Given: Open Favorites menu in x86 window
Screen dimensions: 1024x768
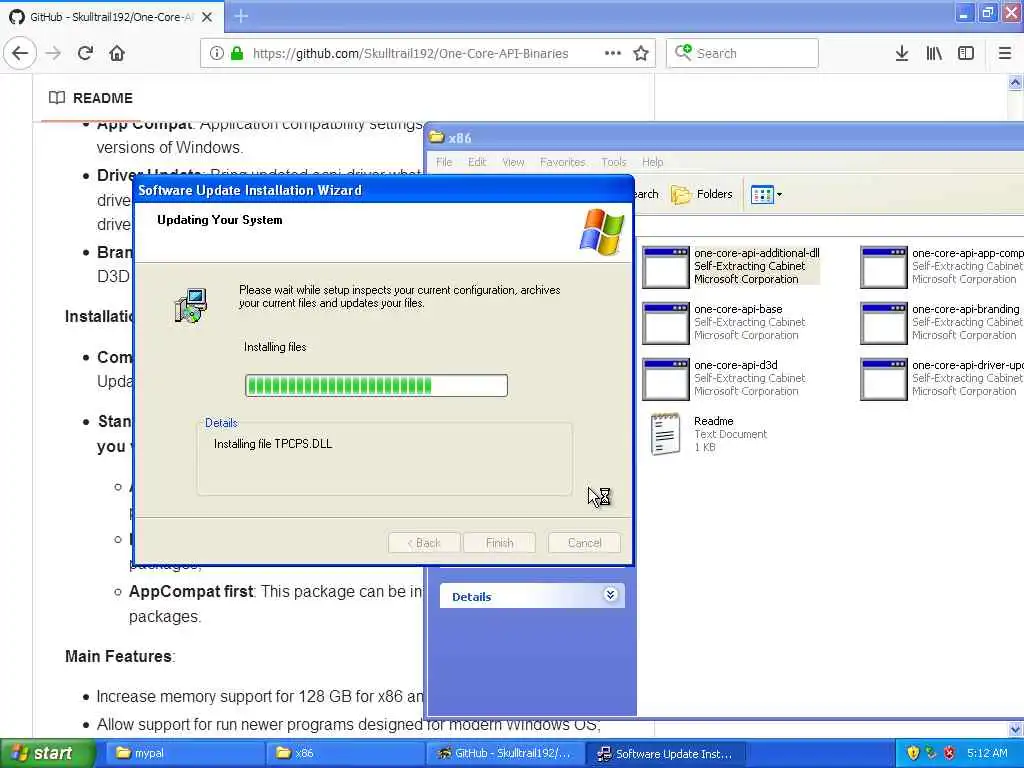Looking at the screenshot, I should click(x=562, y=162).
